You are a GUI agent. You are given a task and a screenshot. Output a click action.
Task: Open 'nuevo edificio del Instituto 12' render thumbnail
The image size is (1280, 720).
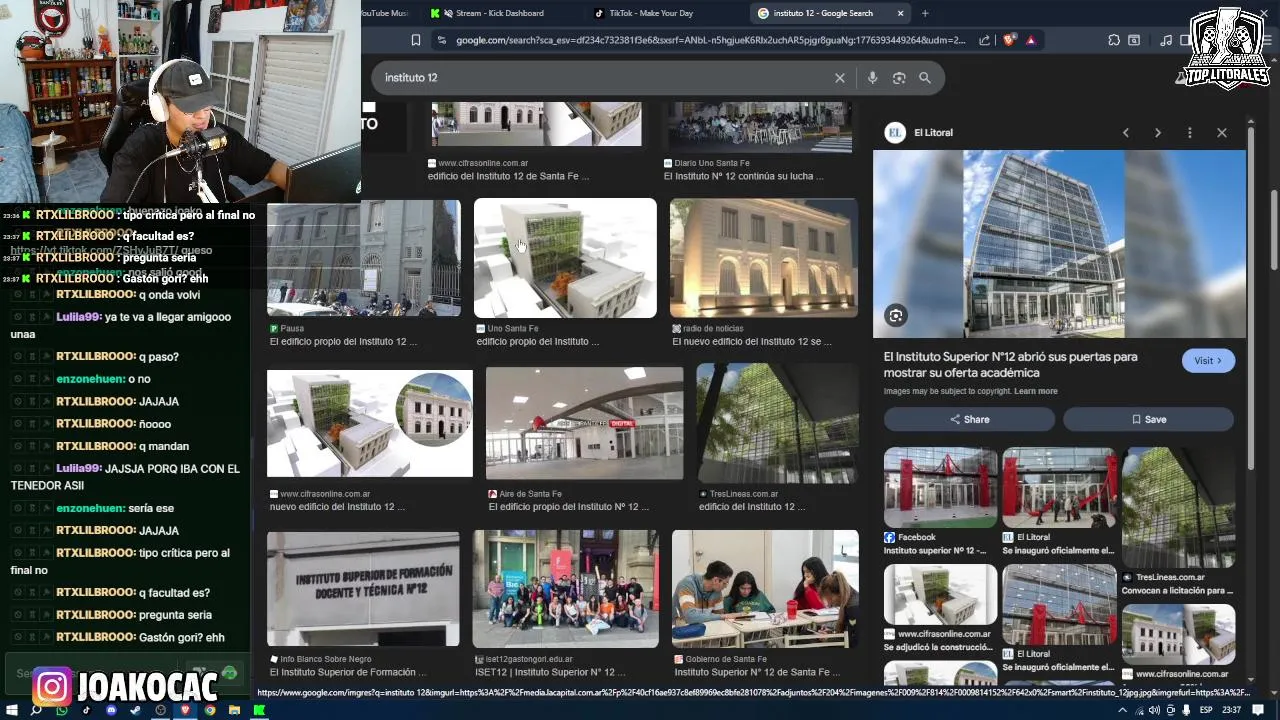point(370,423)
